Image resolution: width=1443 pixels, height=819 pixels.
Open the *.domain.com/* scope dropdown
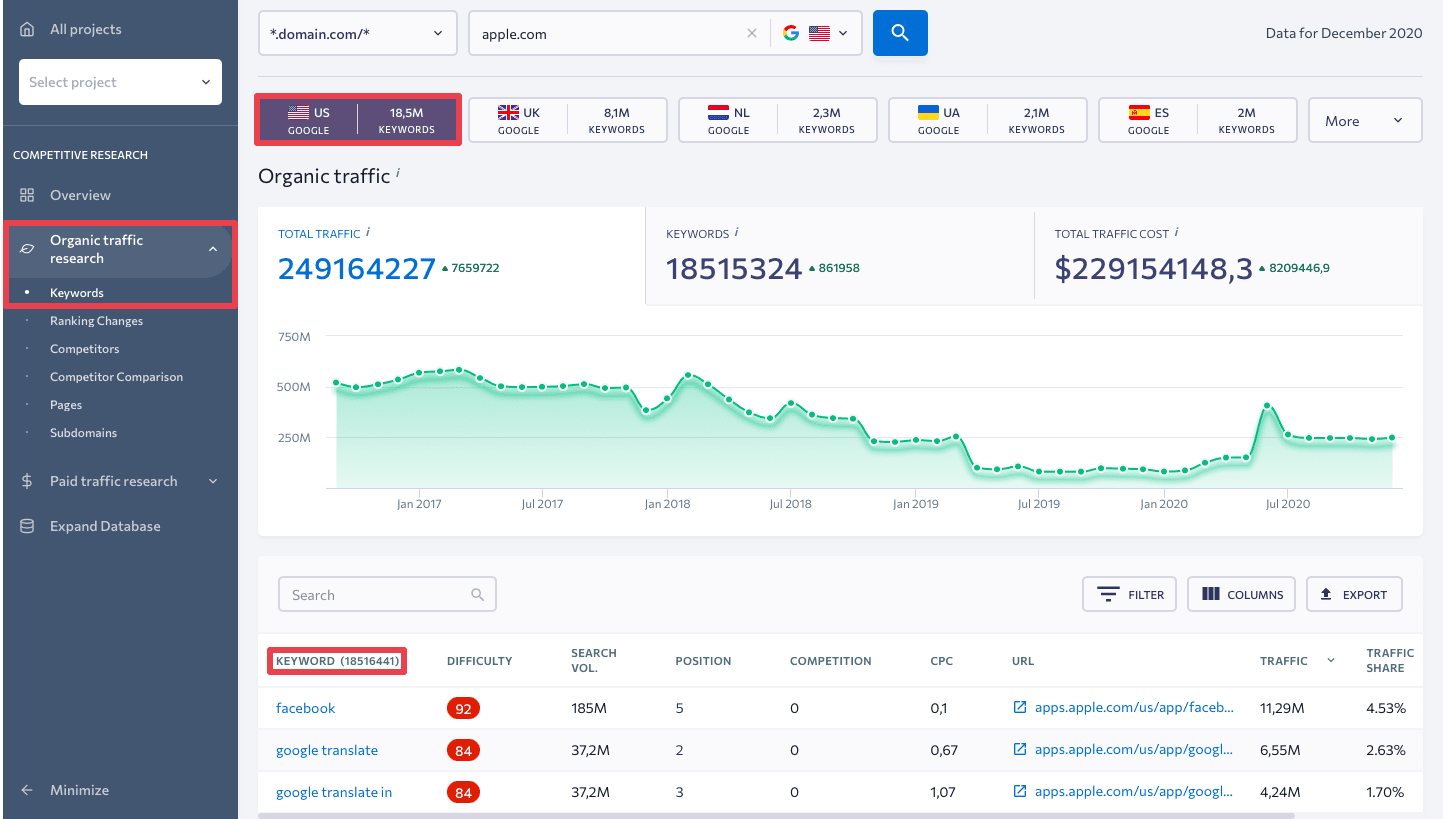click(x=358, y=33)
